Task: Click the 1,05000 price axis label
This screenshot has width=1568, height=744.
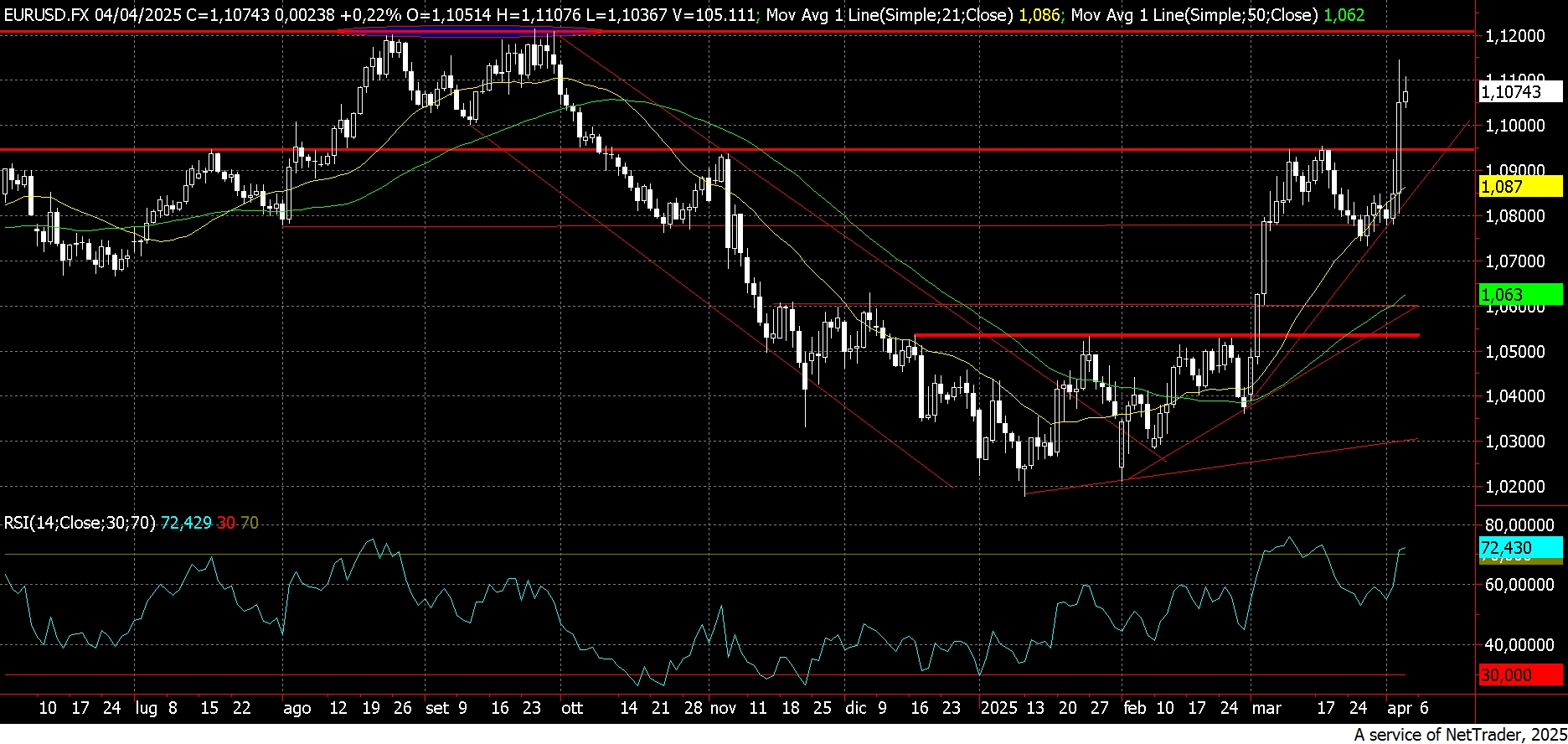Action: coord(1514,351)
